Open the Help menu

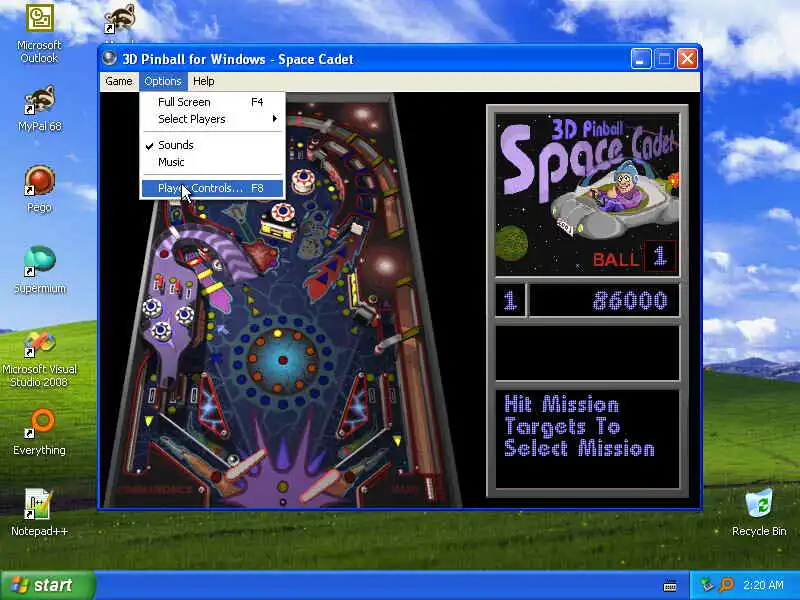pyautogui.click(x=203, y=81)
